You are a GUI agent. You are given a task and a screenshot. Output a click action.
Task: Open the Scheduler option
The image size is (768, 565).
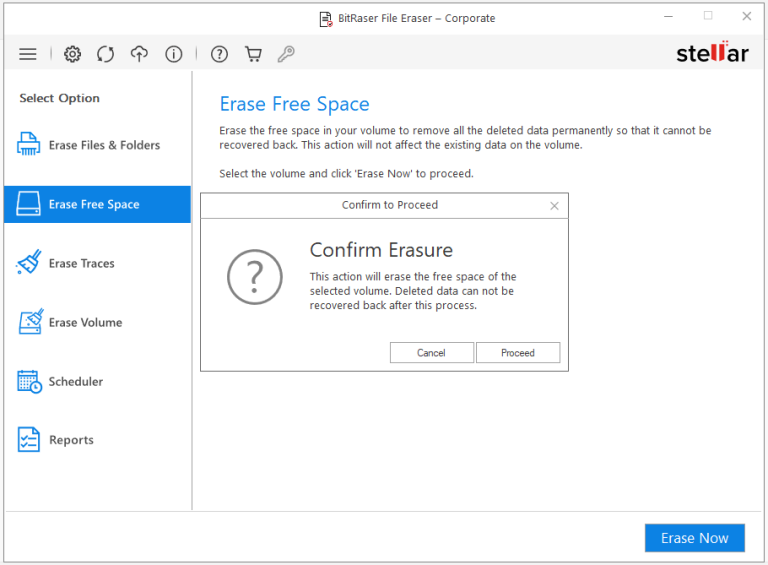pos(97,381)
